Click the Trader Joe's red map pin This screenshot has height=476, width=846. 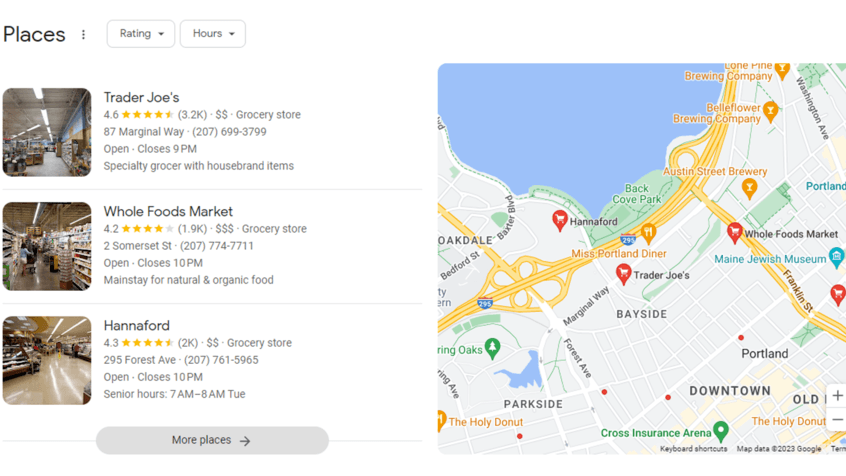pyautogui.click(x=624, y=274)
